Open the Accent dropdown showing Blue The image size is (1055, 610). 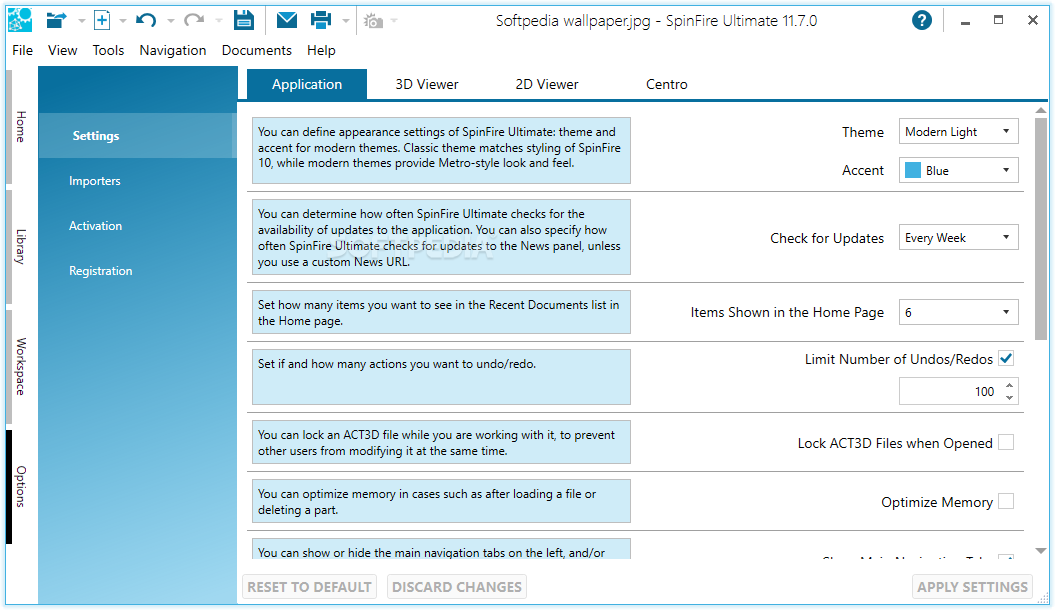958,170
